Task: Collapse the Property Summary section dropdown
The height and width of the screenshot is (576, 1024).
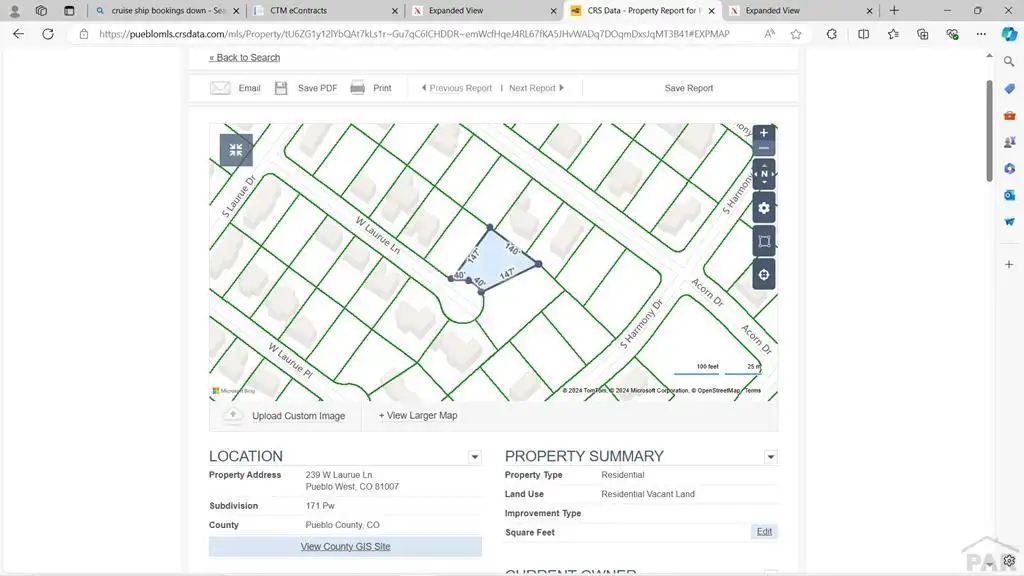Action: [771, 457]
